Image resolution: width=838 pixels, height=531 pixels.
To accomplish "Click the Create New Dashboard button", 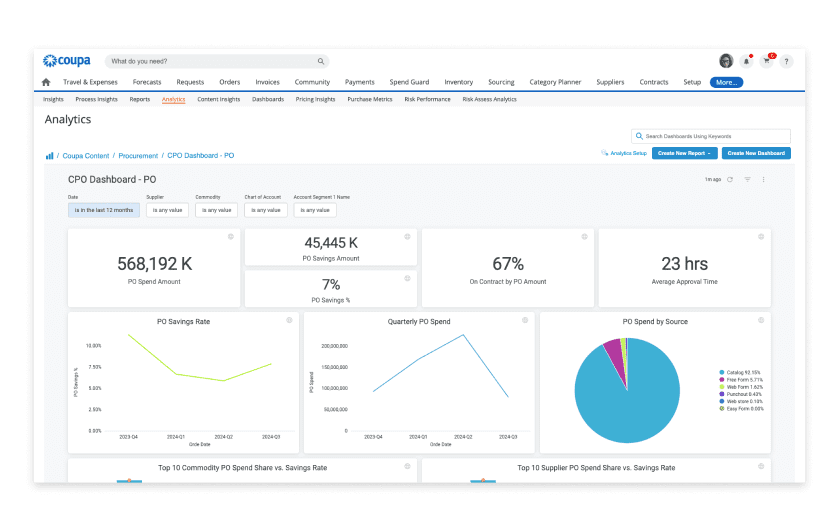I will click(x=756, y=153).
